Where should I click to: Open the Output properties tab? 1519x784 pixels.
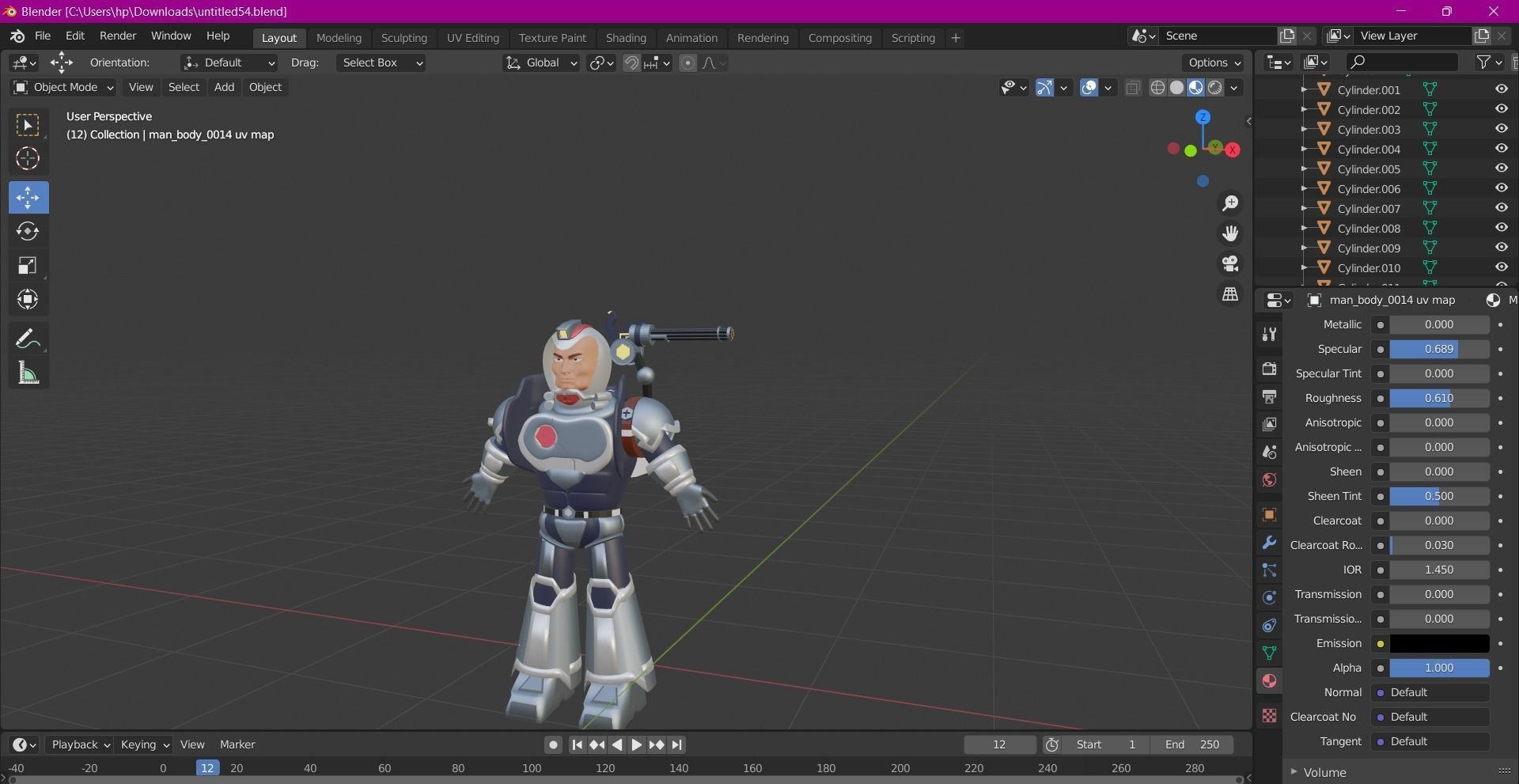coord(1269,396)
